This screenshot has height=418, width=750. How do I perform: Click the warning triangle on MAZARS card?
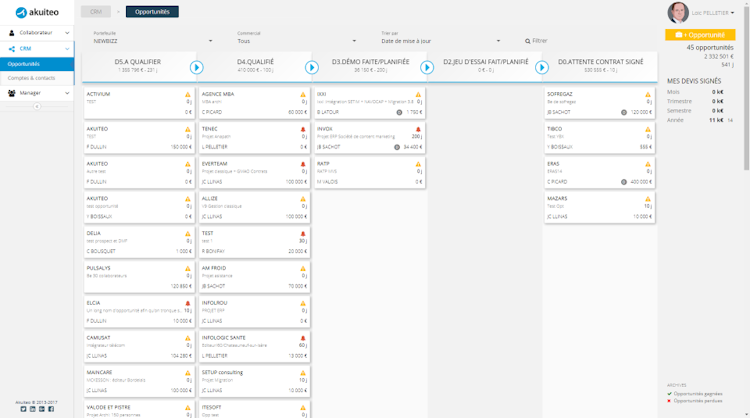[x=648, y=199]
